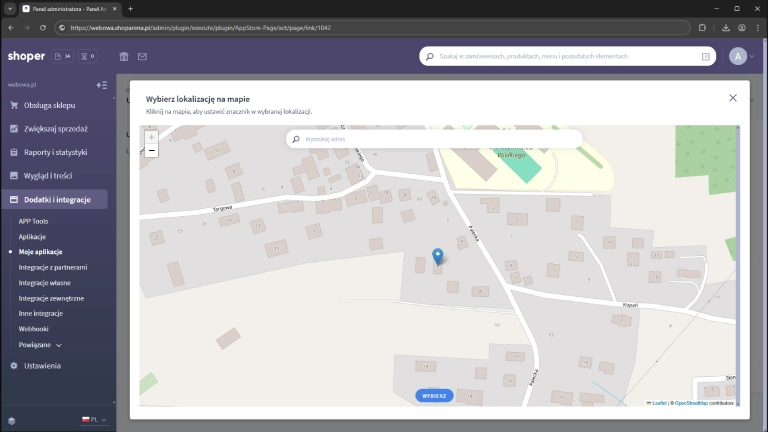Click the layers icon at sidebar bottom
This screenshot has height=432, width=768.
click(12, 420)
